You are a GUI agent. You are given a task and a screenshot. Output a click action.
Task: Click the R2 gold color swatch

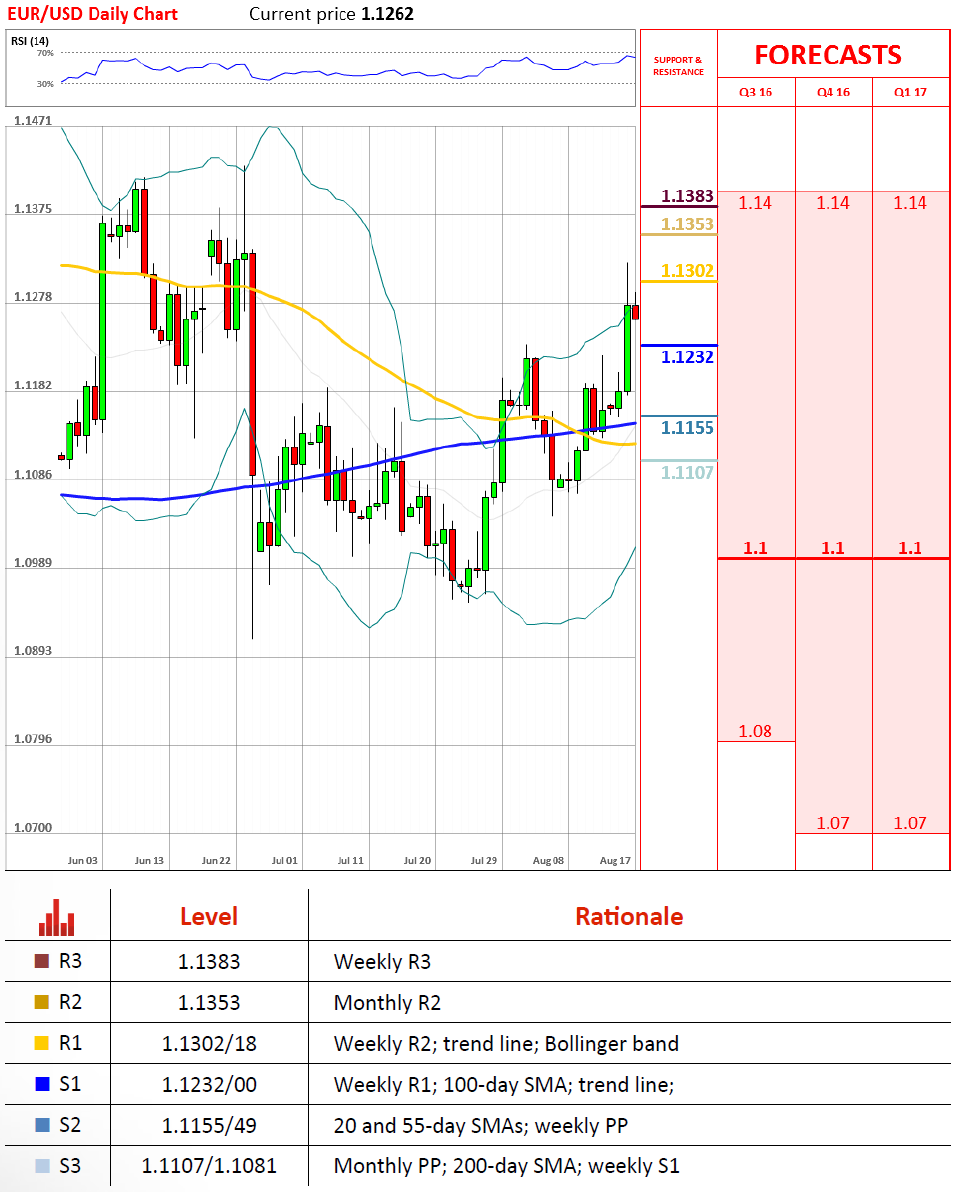point(42,1002)
